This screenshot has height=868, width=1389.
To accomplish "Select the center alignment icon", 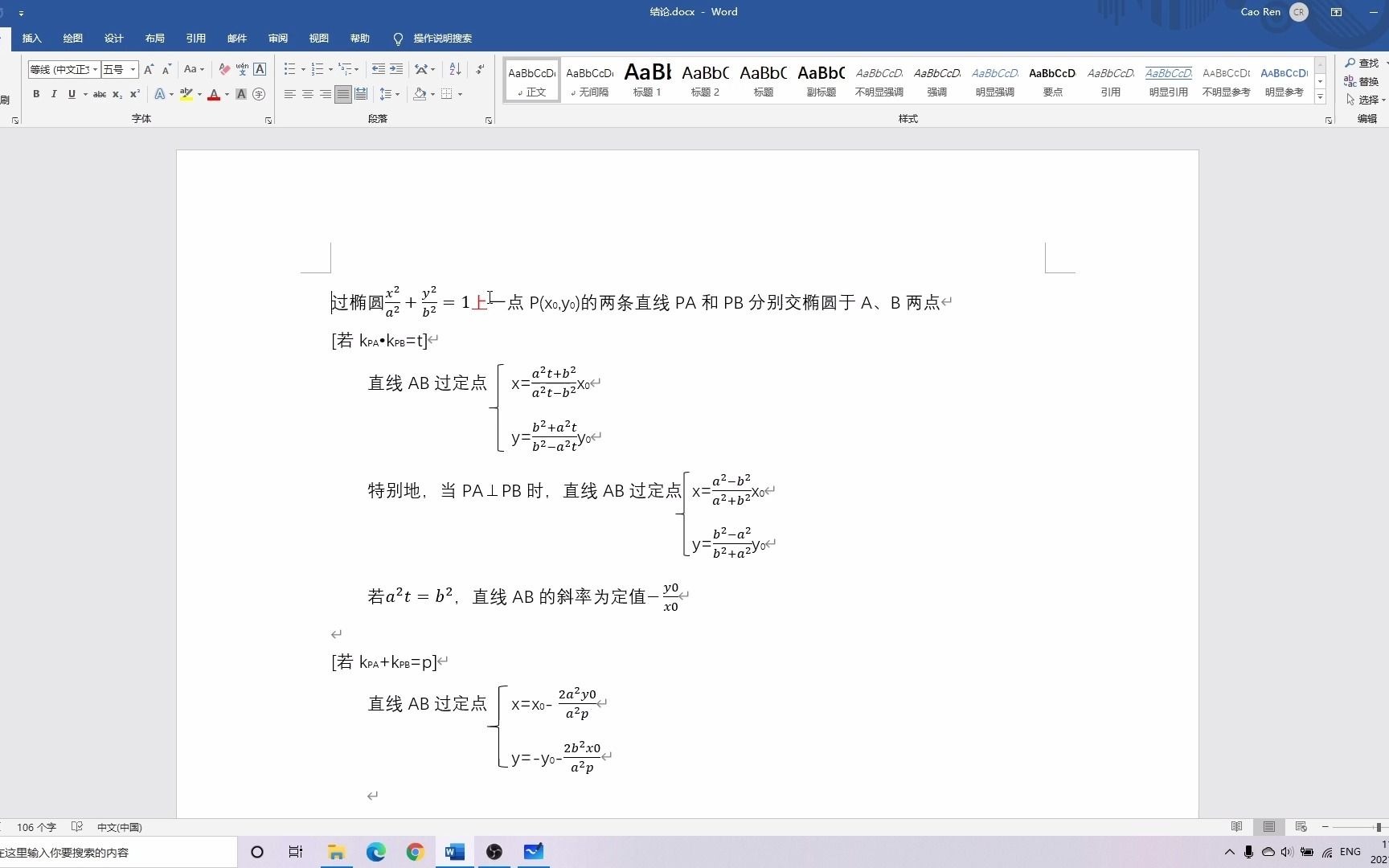I will 307,94.
